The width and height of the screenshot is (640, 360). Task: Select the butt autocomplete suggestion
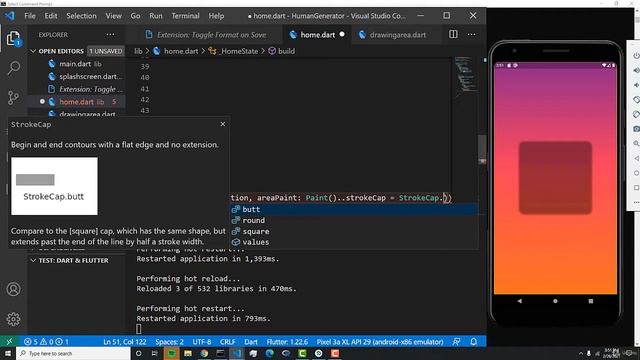click(354, 209)
